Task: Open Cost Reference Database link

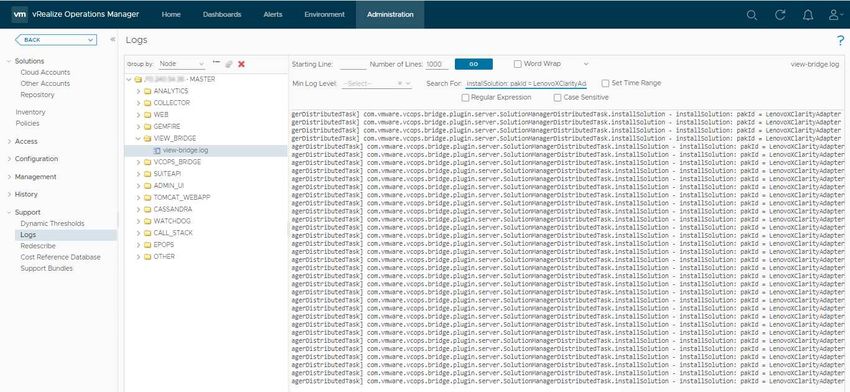Action: tap(60, 257)
